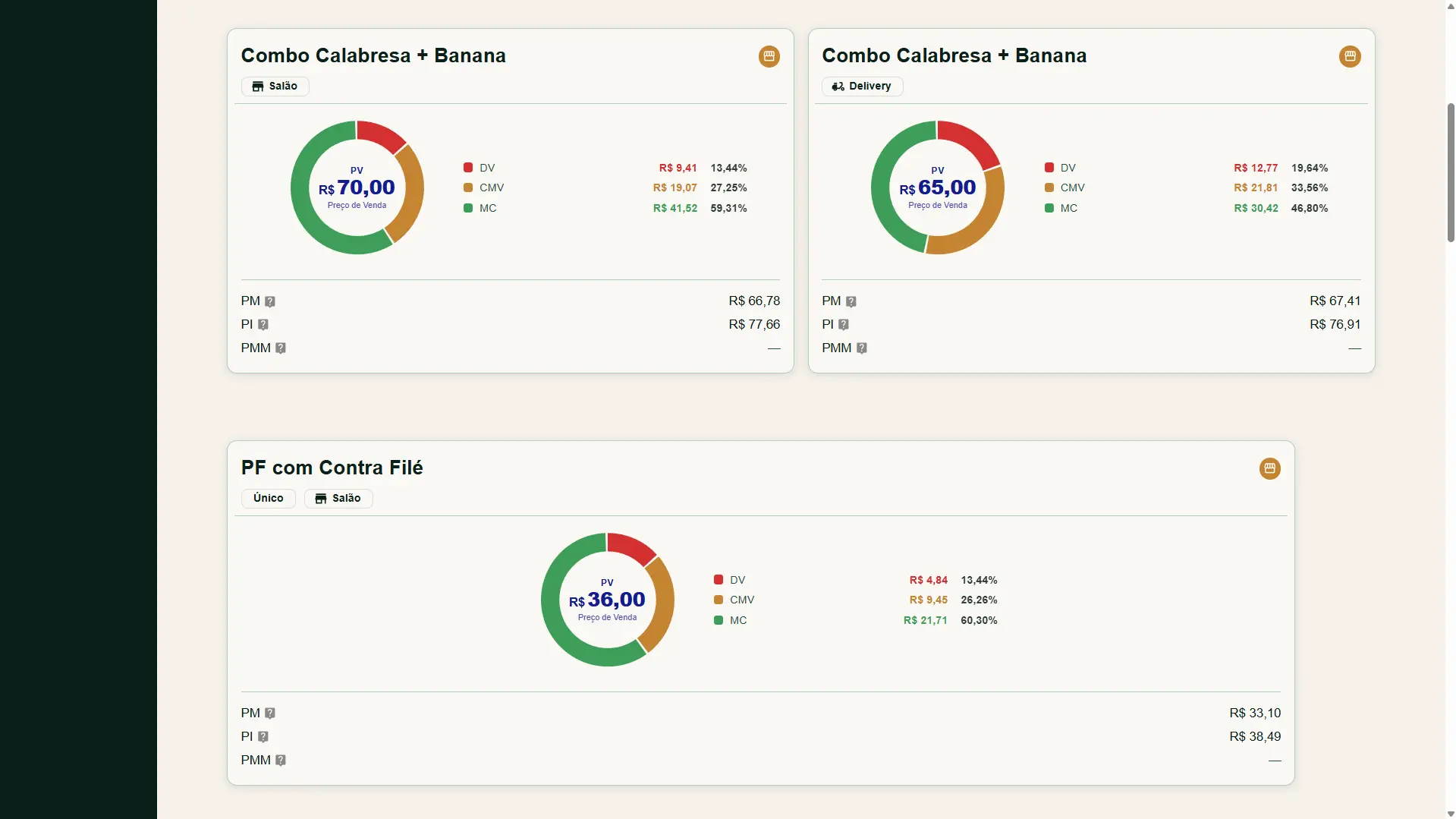Click the store icon on Salão Combo card
Image resolution: width=1456 pixels, height=819 pixels.
769,56
